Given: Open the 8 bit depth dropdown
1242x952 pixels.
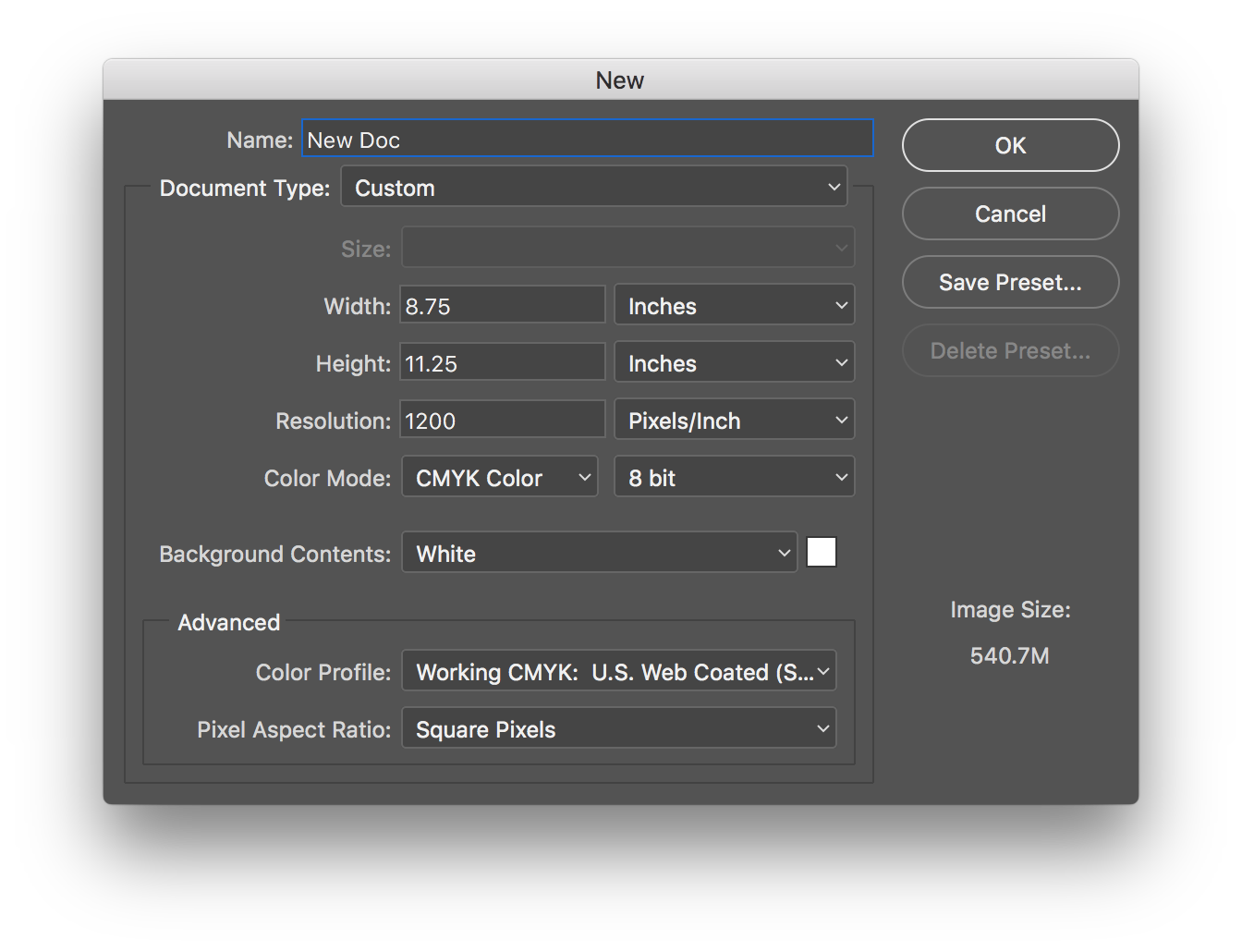Looking at the screenshot, I should [x=735, y=478].
